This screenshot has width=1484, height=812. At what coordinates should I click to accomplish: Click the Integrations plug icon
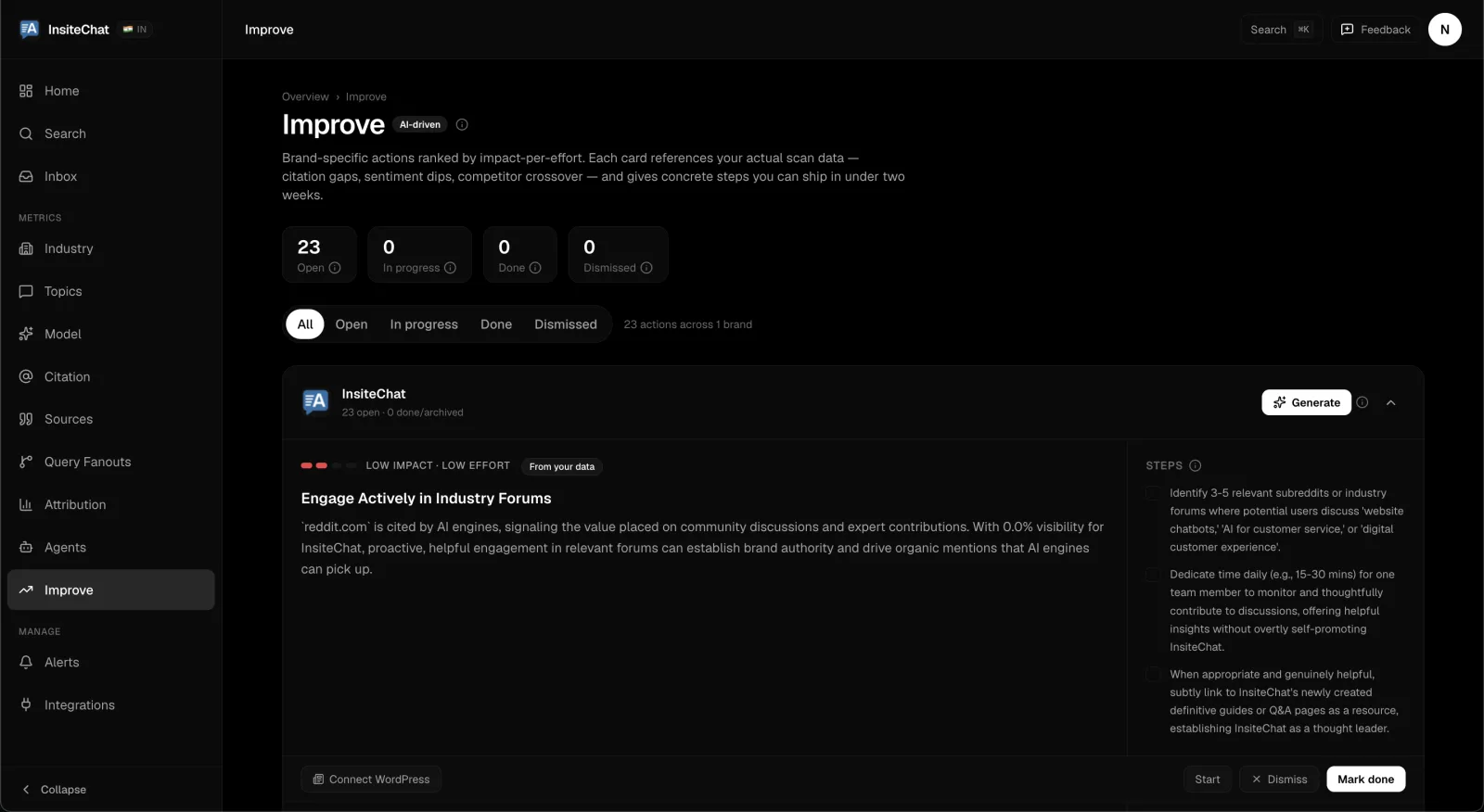(x=26, y=704)
